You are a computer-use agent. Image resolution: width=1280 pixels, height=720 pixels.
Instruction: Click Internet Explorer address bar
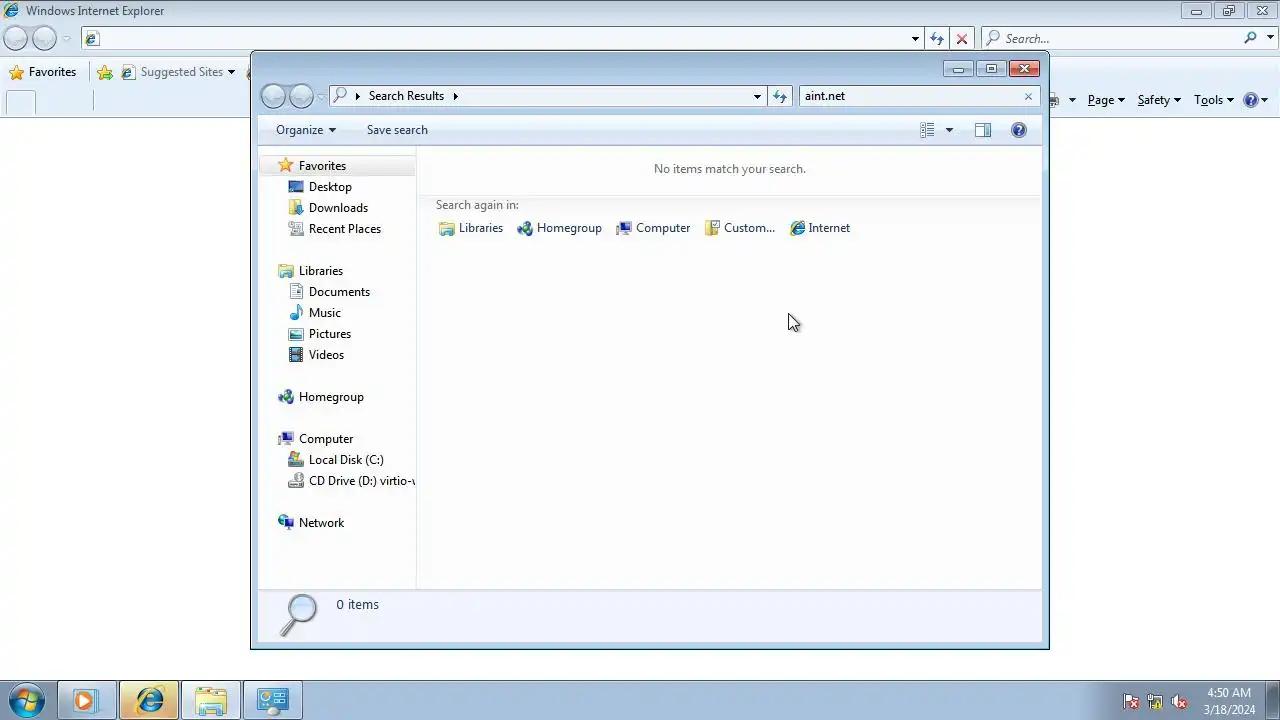[495, 39]
